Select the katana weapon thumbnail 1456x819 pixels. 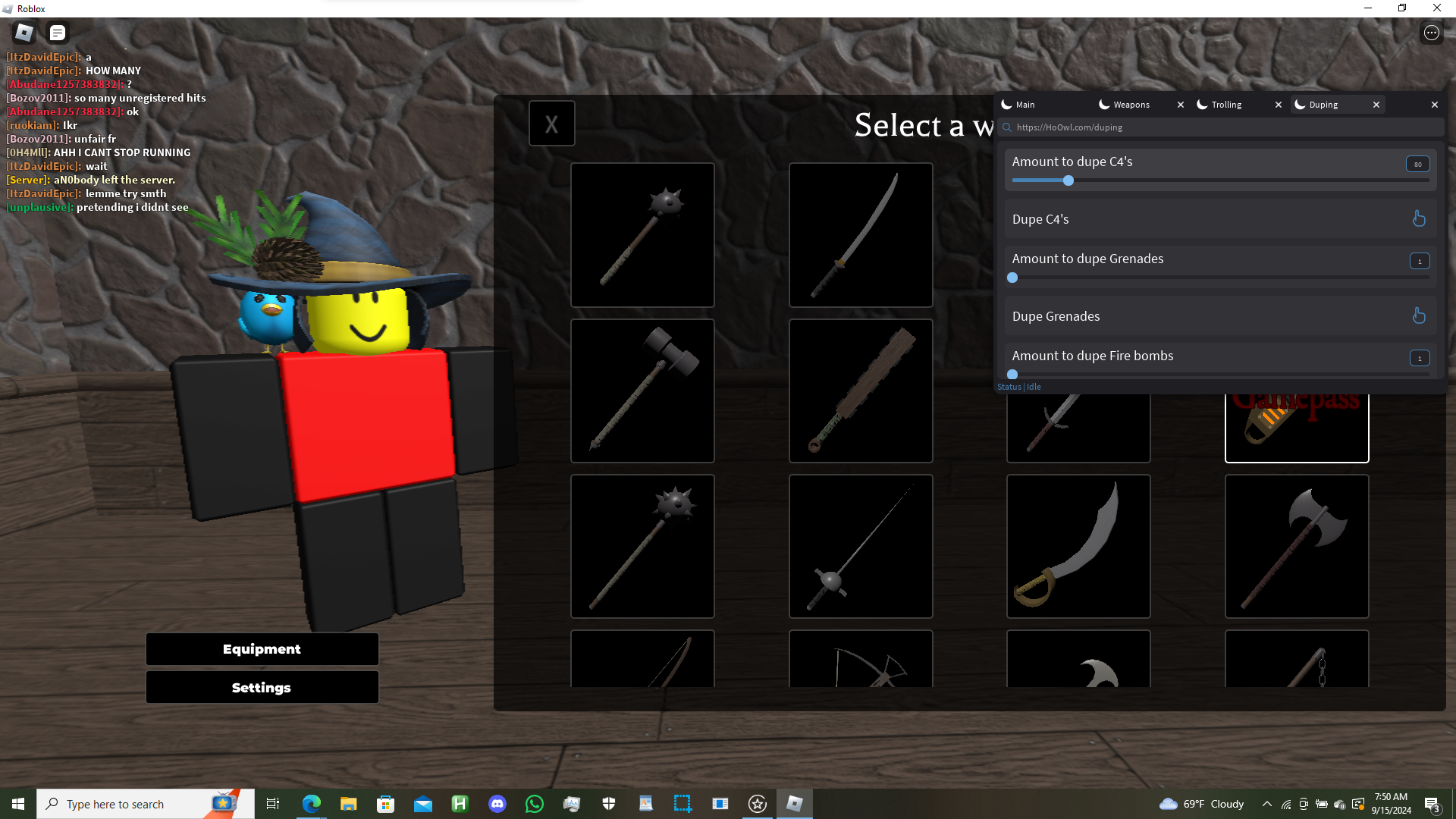pos(861,235)
